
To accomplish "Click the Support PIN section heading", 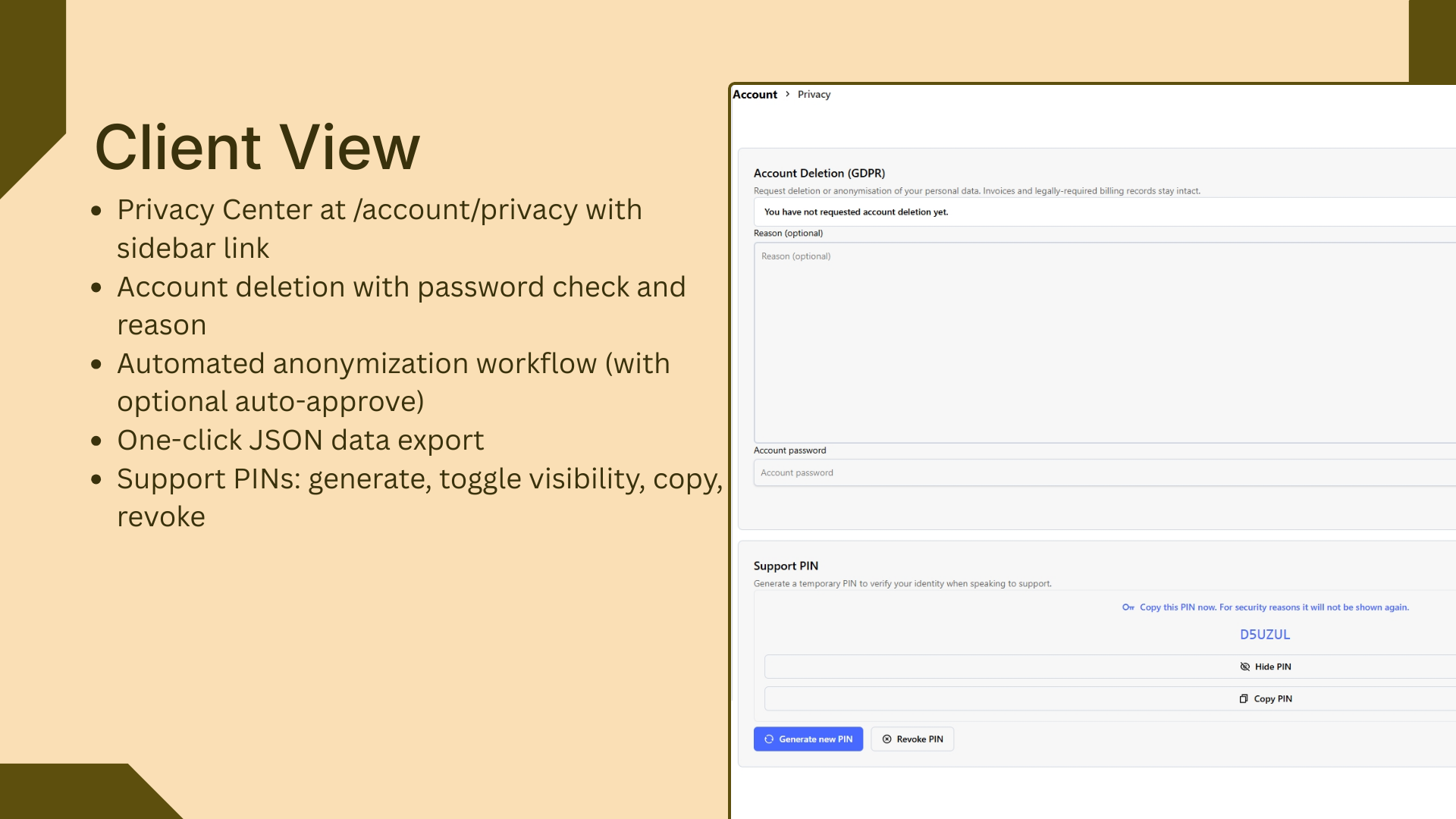I will (786, 566).
